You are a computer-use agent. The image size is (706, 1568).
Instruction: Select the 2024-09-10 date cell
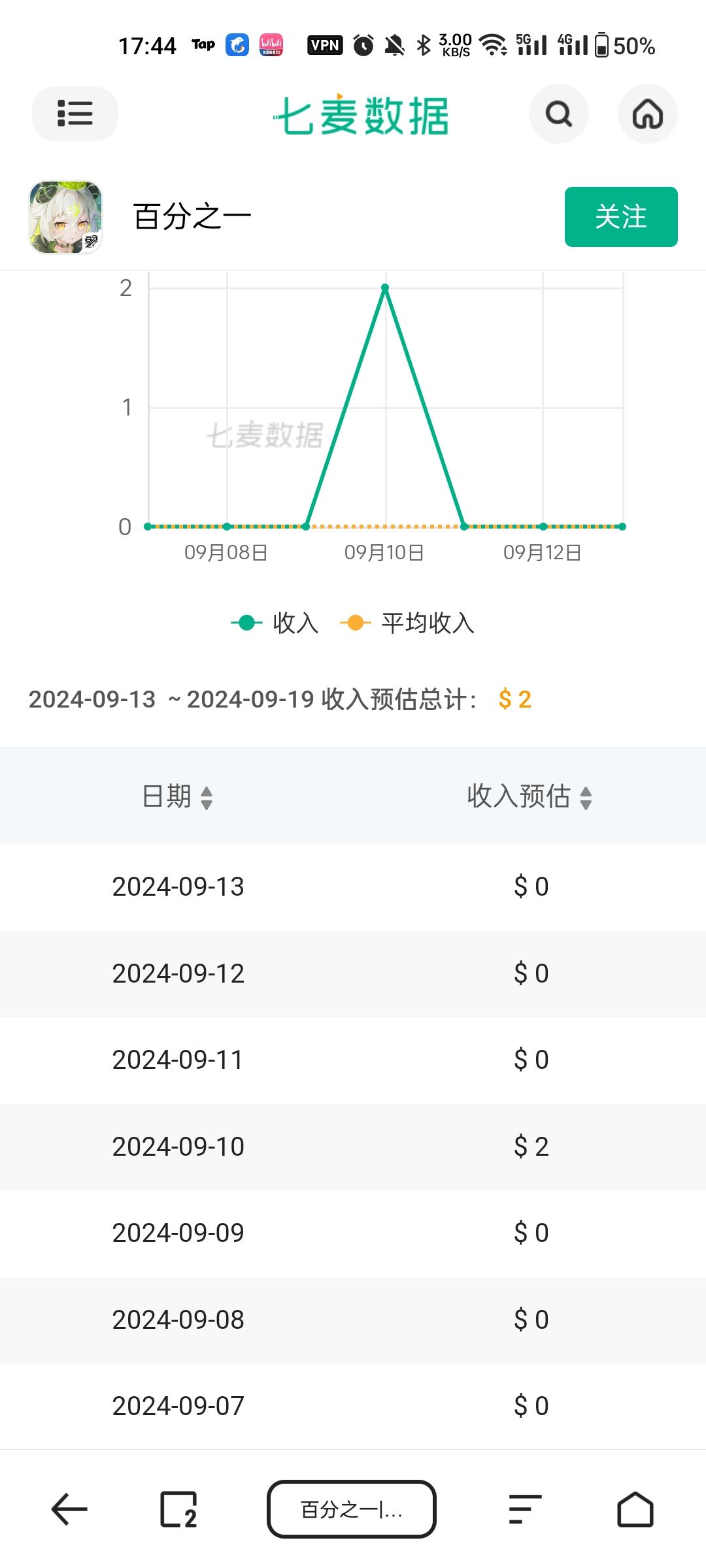178,1147
